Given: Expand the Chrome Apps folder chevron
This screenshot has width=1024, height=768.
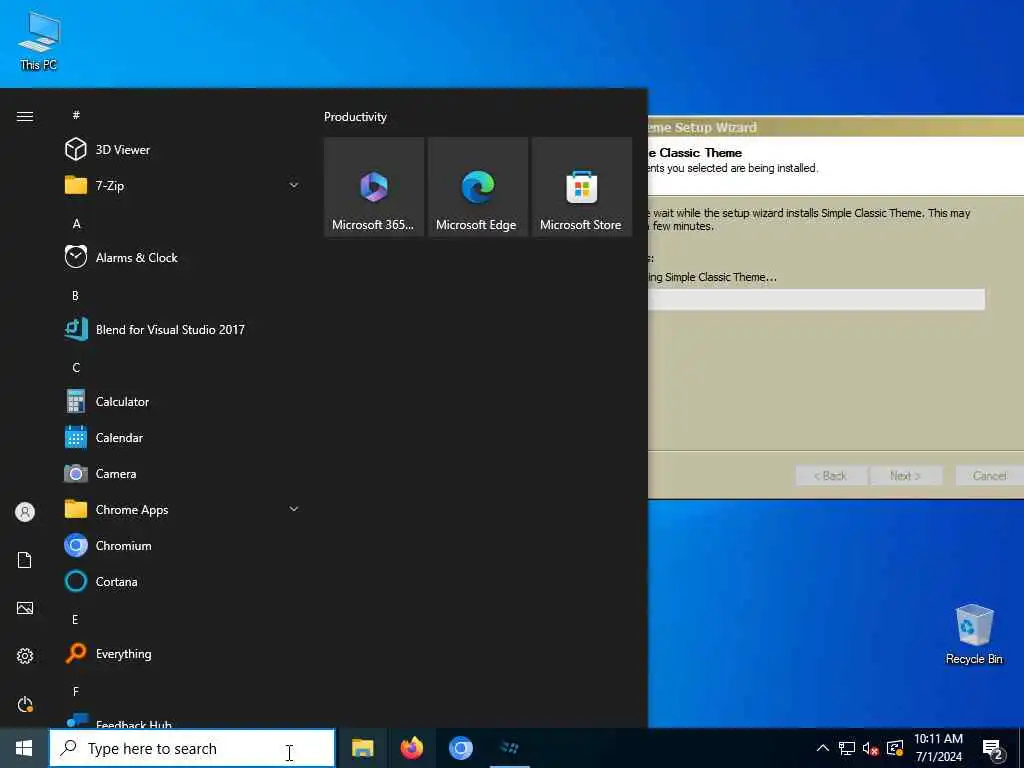Looking at the screenshot, I should click(294, 509).
